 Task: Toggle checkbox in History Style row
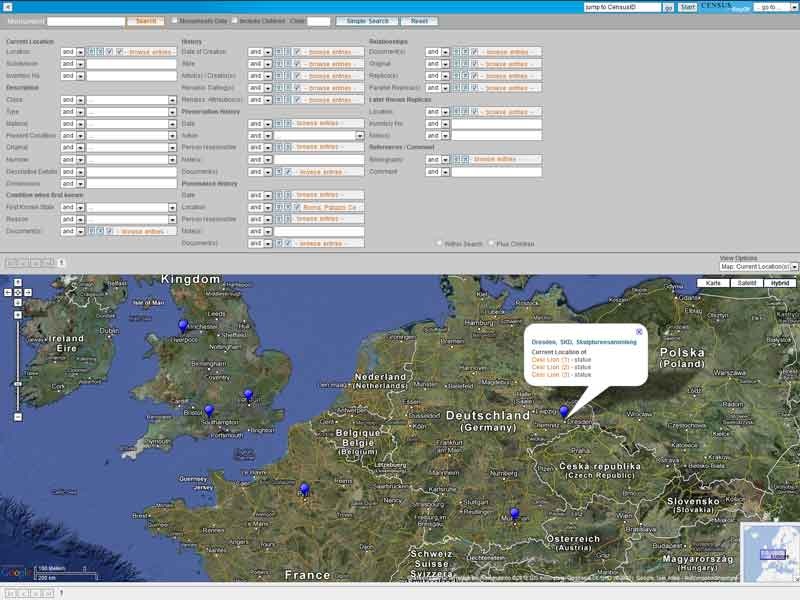[x=297, y=64]
